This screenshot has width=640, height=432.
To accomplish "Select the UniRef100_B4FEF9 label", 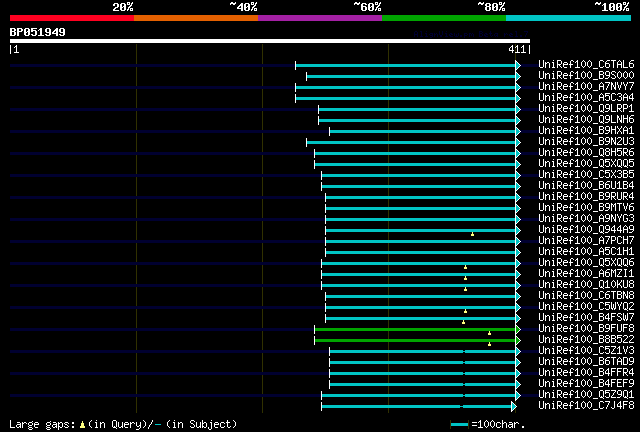I will pos(586,384).
